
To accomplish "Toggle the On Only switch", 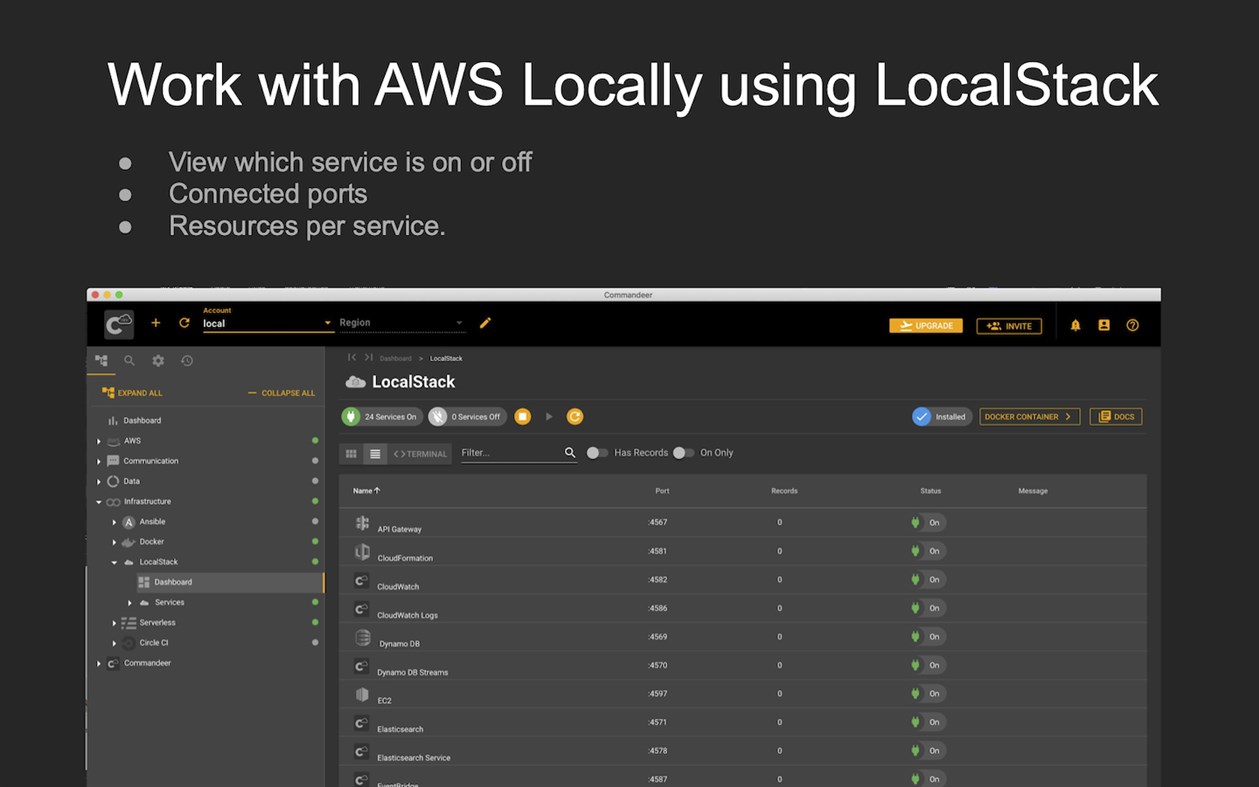I will click(x=683, y=453).
